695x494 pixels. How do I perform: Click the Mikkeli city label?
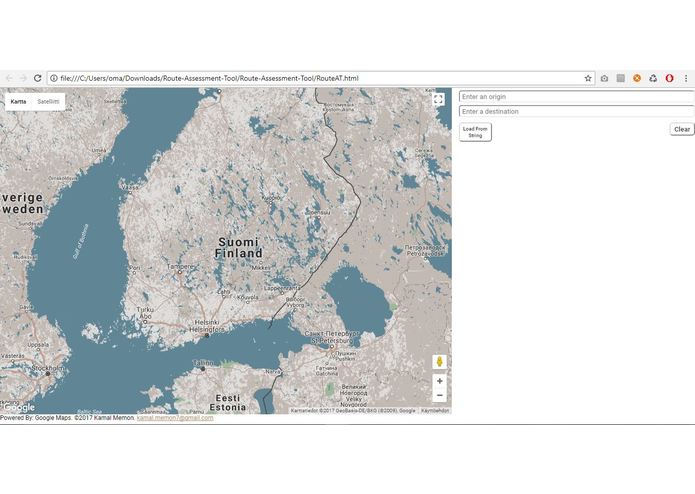261,268
